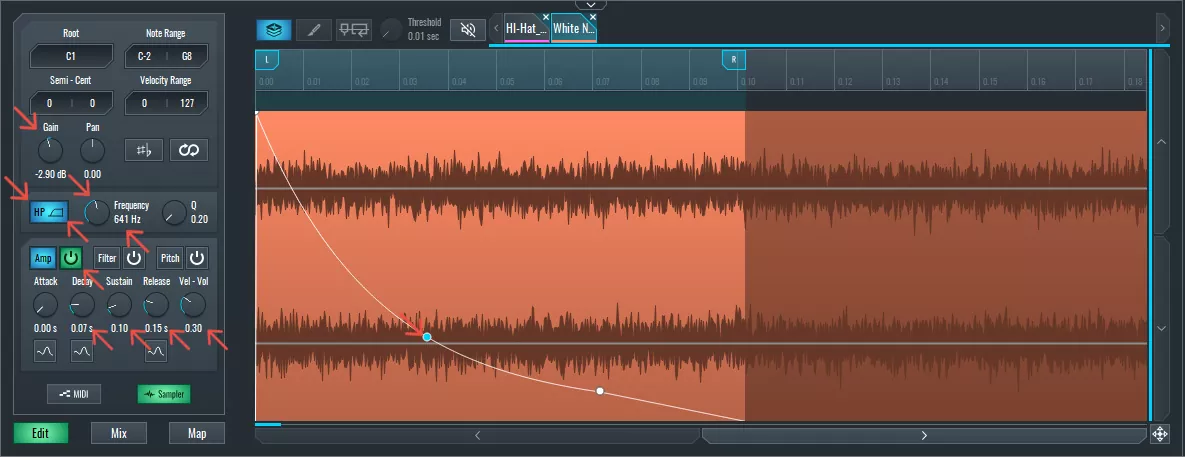Click the blue envelope control point
1185x457 pixels.
(427, 337)
